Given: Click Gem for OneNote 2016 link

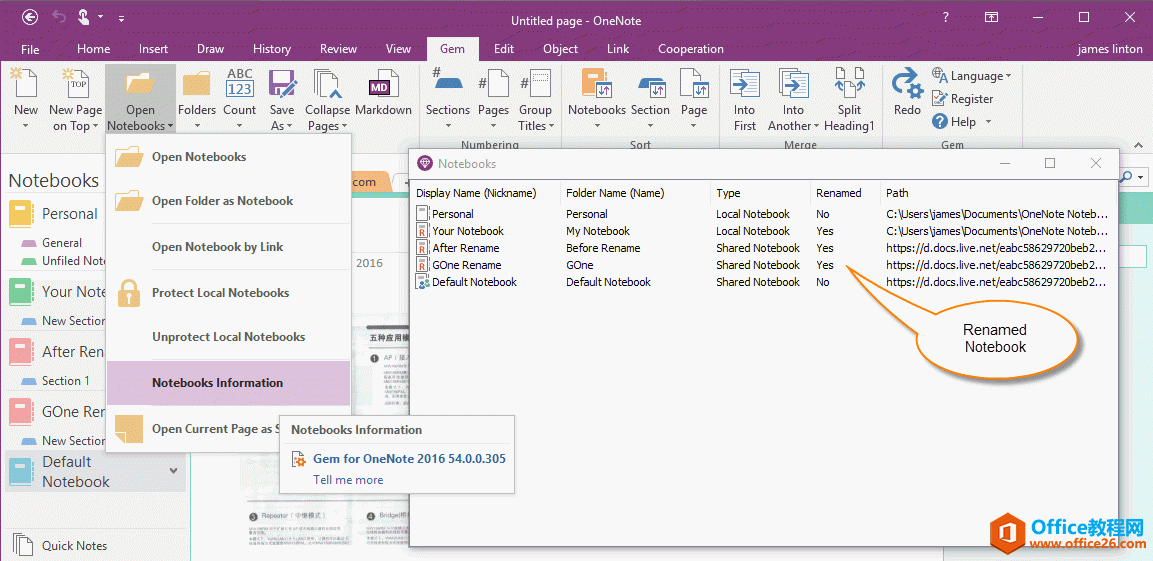Looking at the screenshot, I should coord(409,459).
